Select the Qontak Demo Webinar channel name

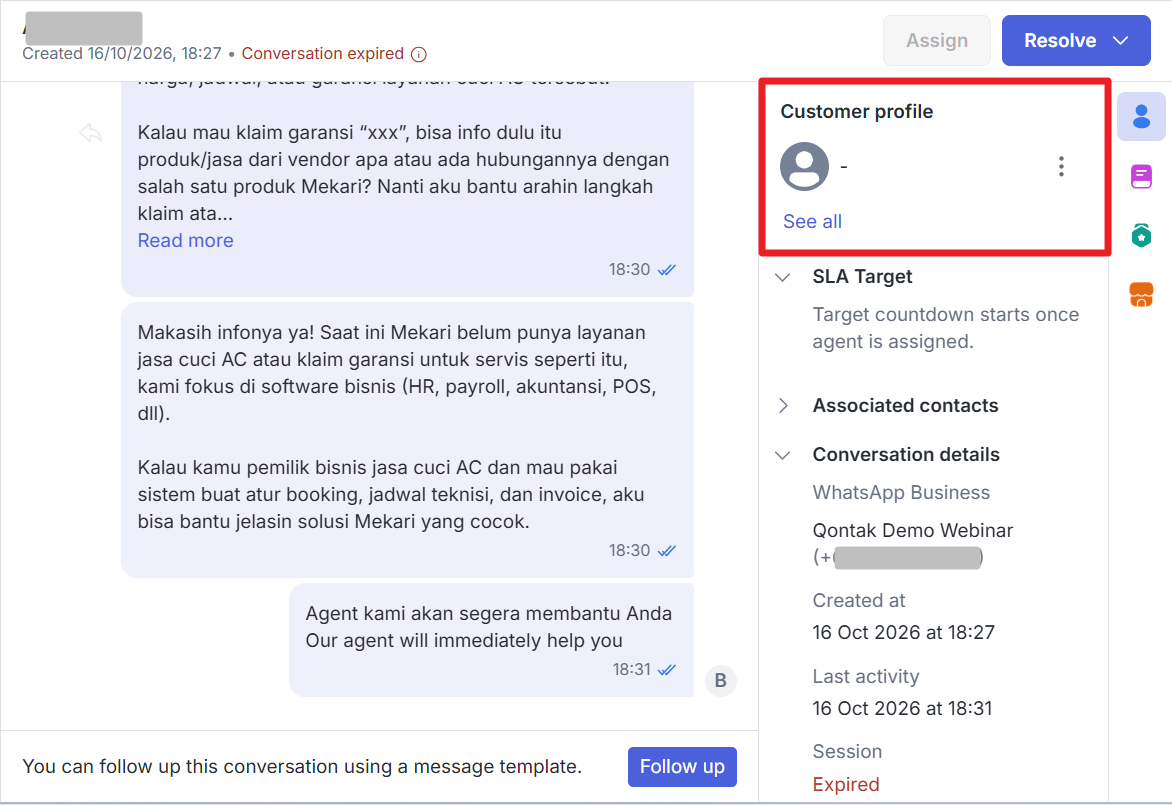coord(913,531)
